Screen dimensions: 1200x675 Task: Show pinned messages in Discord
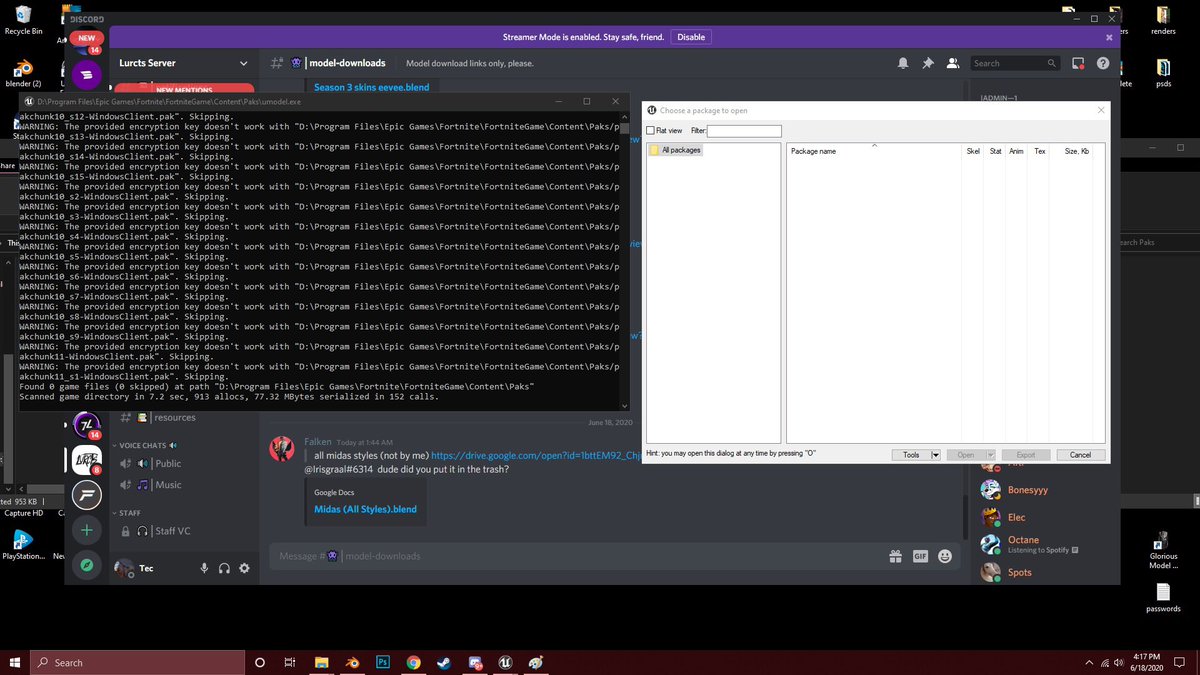click(x=928, y=63)
